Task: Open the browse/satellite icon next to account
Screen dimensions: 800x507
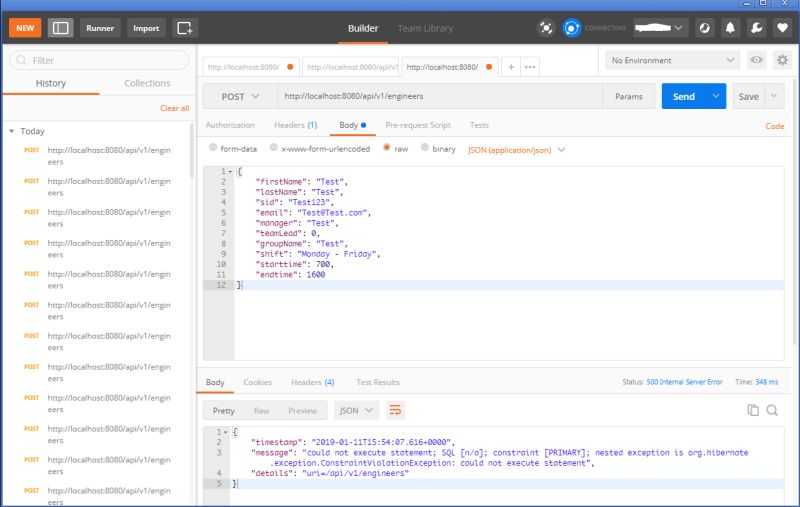Action: (705, 28)
